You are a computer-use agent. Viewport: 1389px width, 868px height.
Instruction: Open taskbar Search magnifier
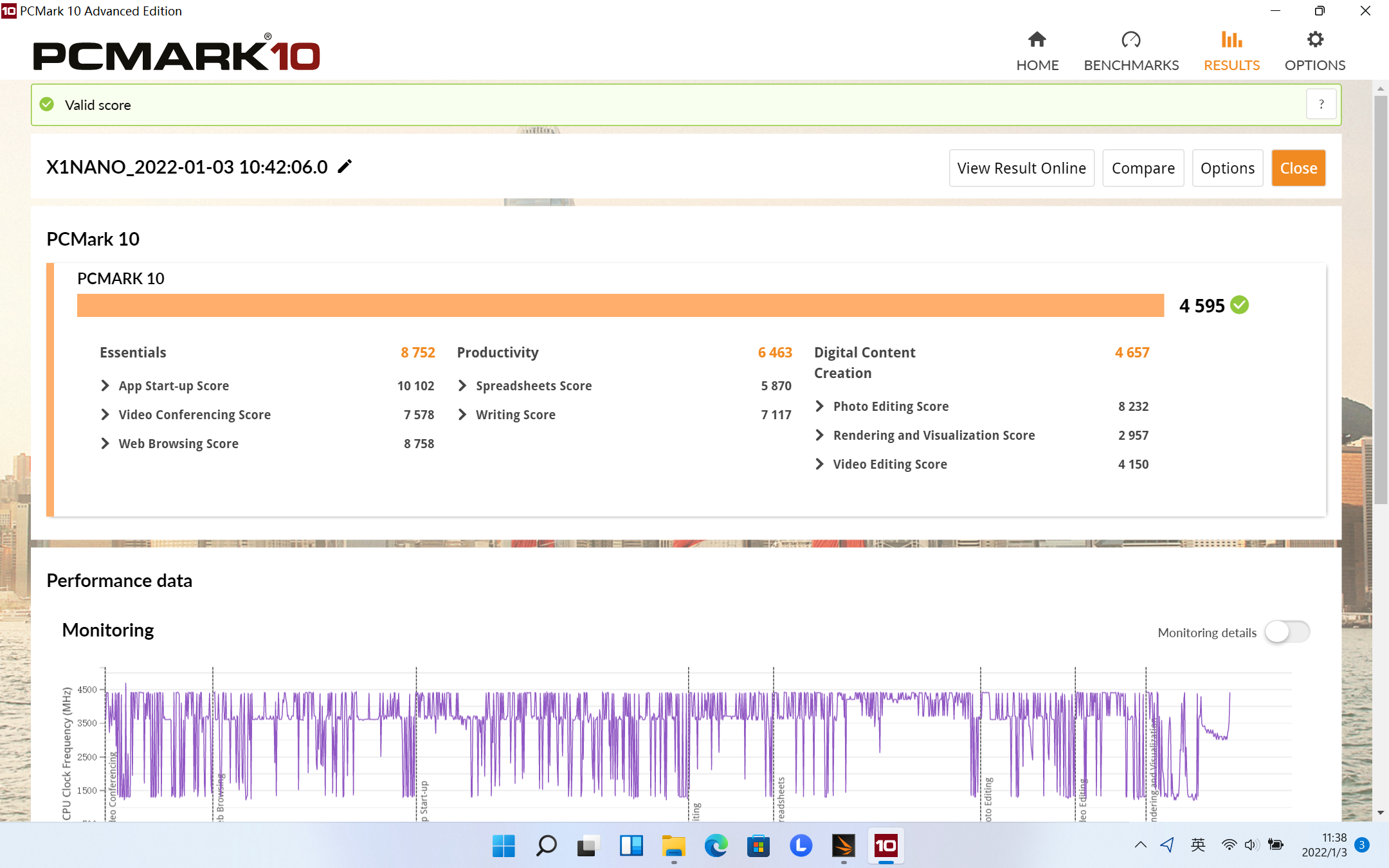pos(546,845)
